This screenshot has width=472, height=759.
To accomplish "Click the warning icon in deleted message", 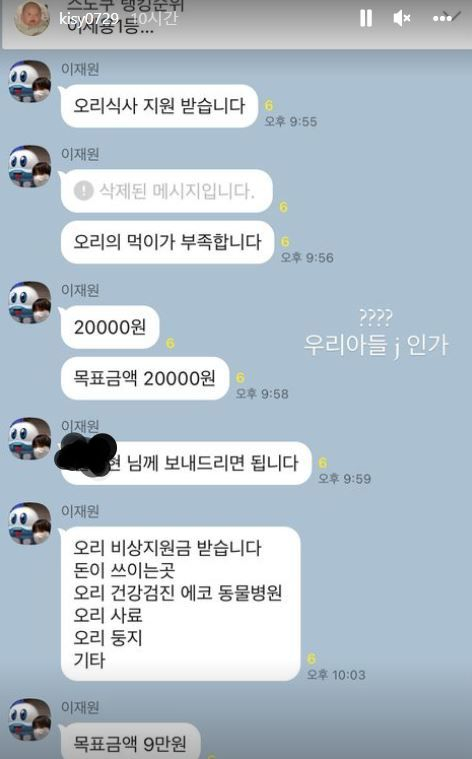I will [83, 191].
